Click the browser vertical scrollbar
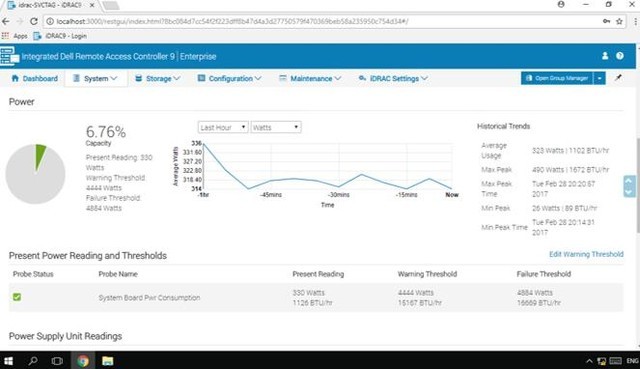The height and width of the screenshot is (369, 640). [x=638, y=186]
